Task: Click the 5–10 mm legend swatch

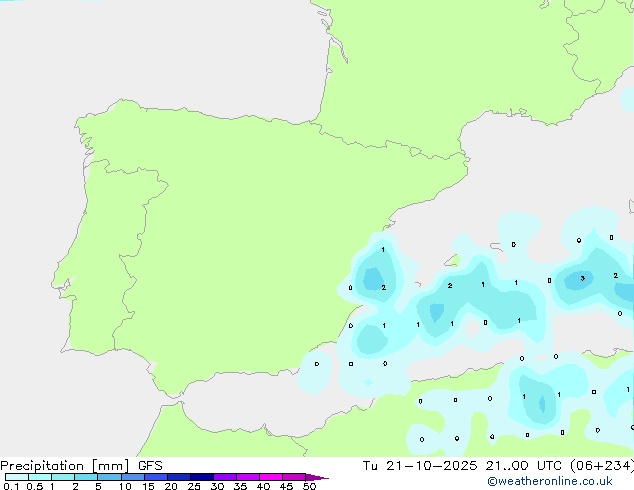Action: click(x=109, y=477)
